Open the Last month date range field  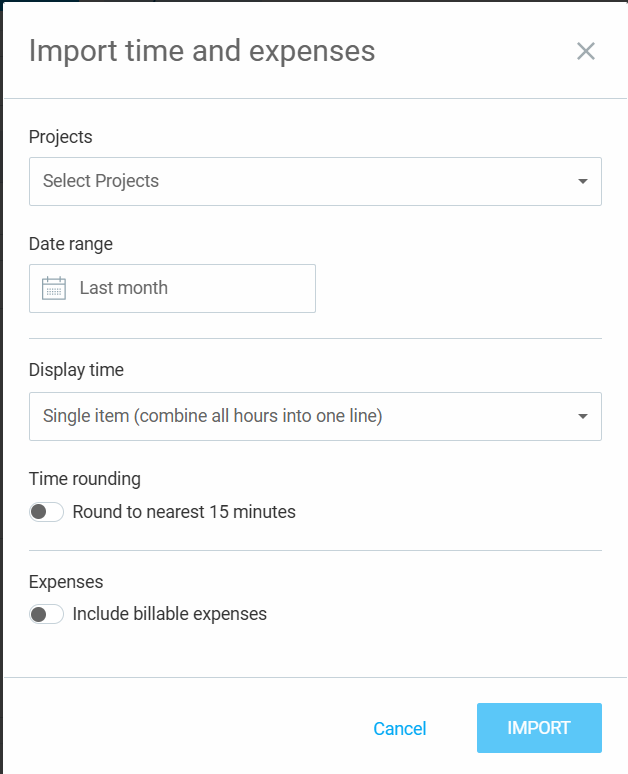(172, 288)
